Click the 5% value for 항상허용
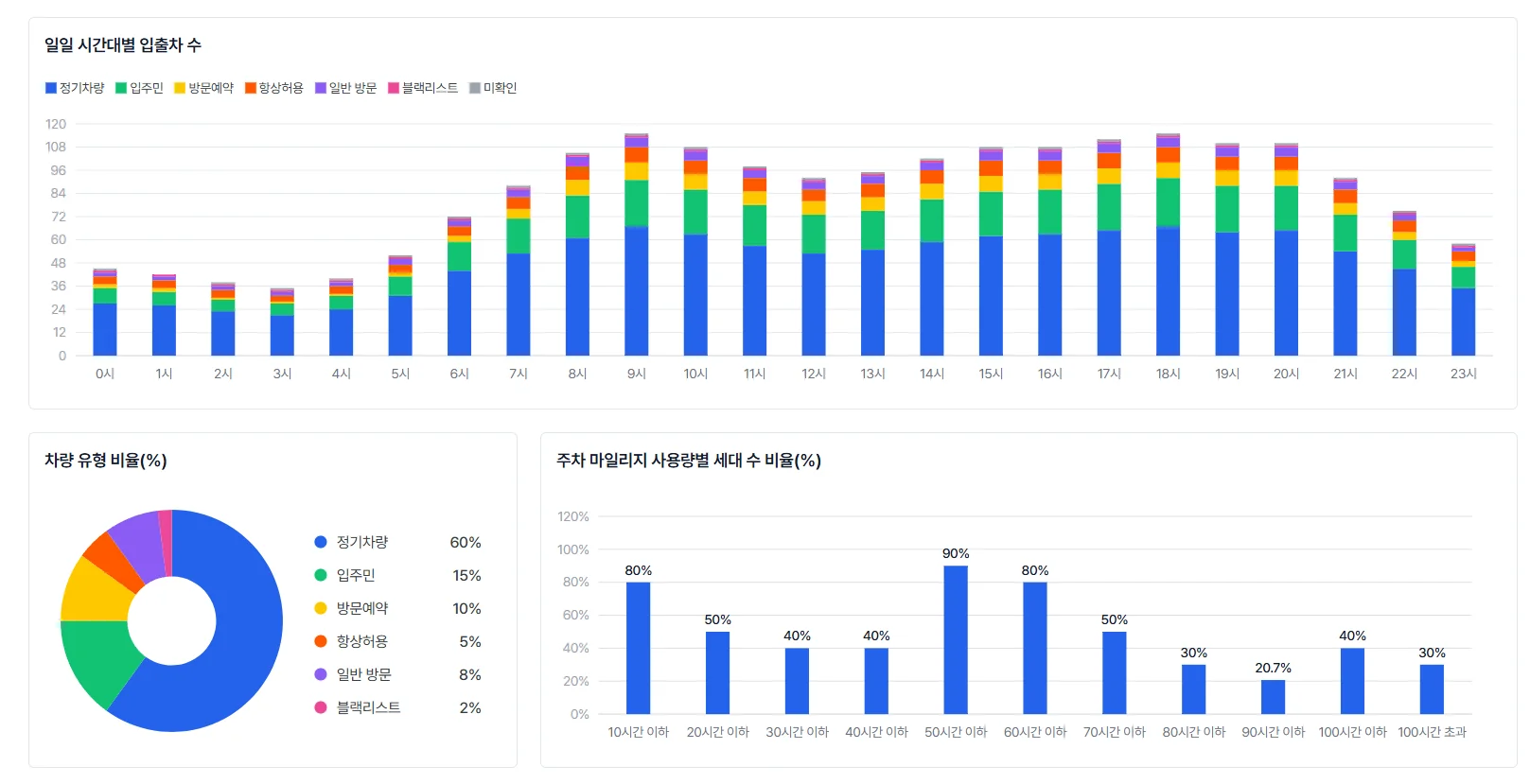 pos(470,641)
